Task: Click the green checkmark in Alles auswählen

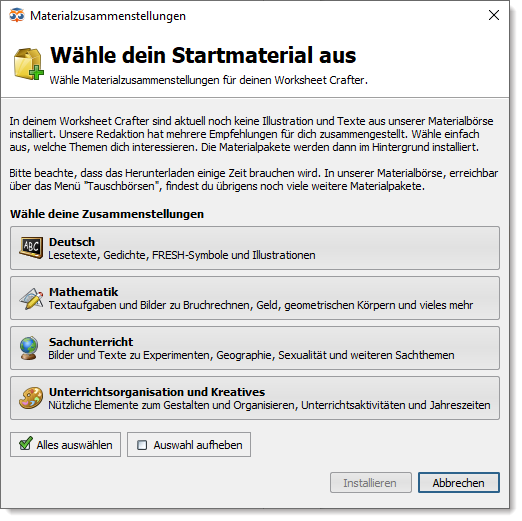Action: click(26, 444)
